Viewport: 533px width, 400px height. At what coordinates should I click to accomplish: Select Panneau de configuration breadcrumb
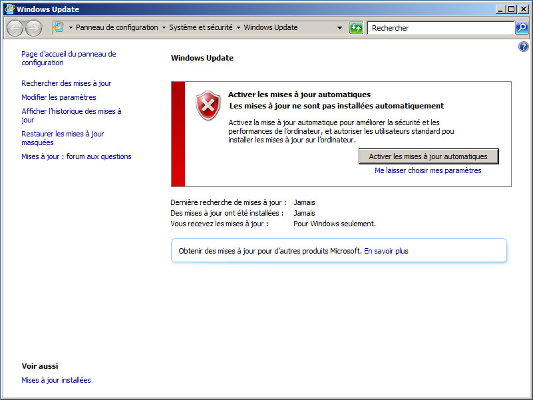[x=117, y=27]
